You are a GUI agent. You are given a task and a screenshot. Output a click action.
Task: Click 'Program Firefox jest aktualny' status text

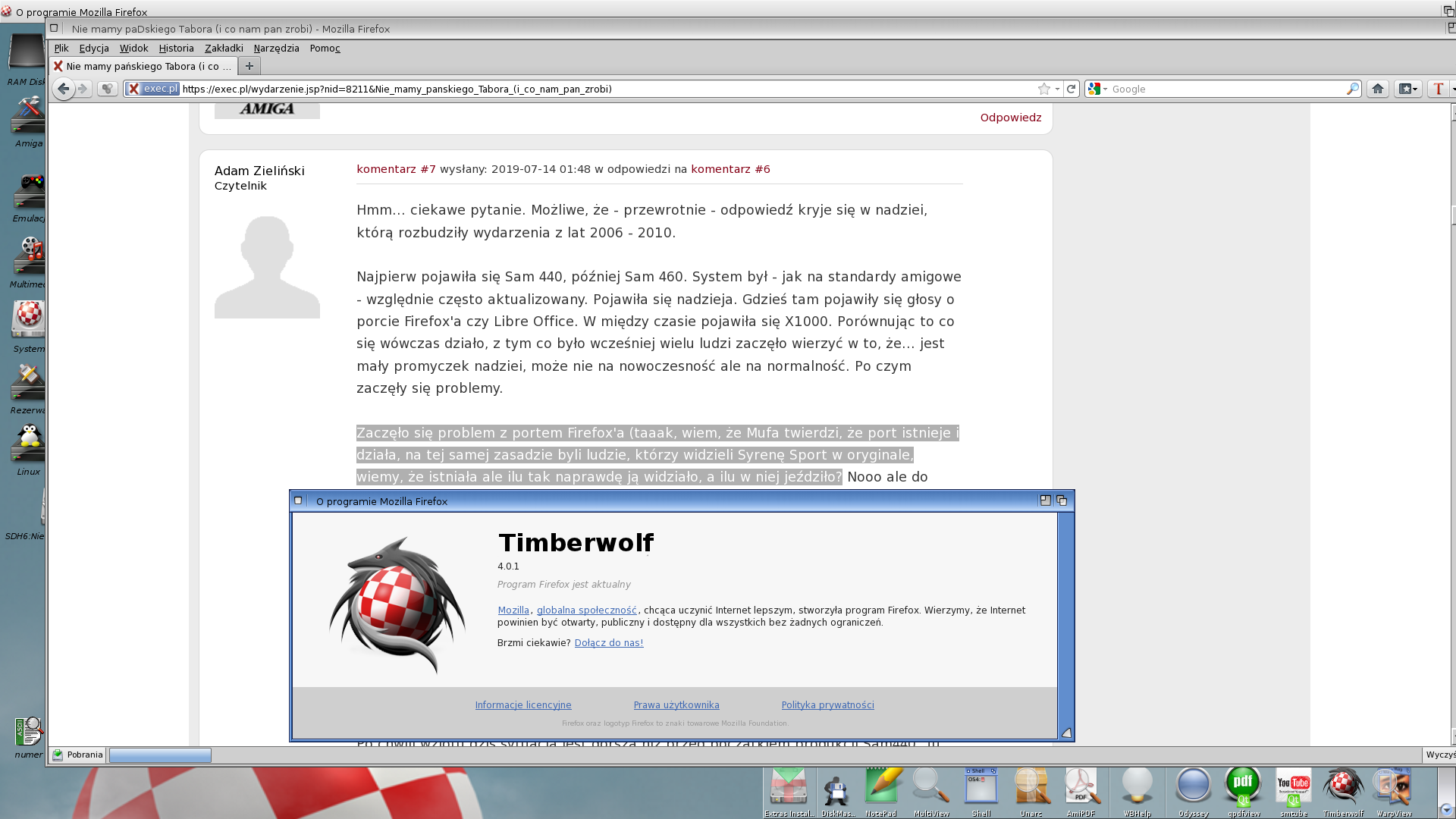[563, 584]
